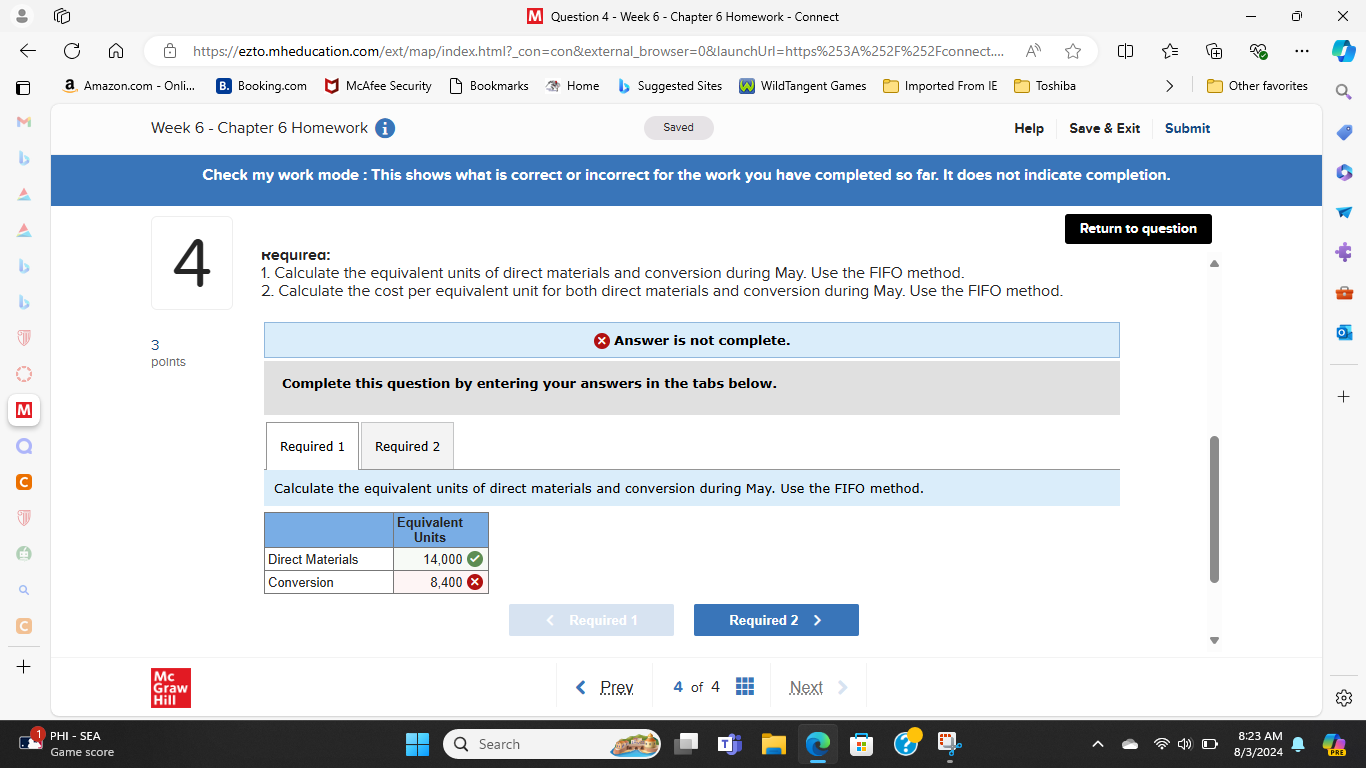Click the Submit button
Image resolution: width=1366 pixels, height=768 pixels.
pos(1187,128)
